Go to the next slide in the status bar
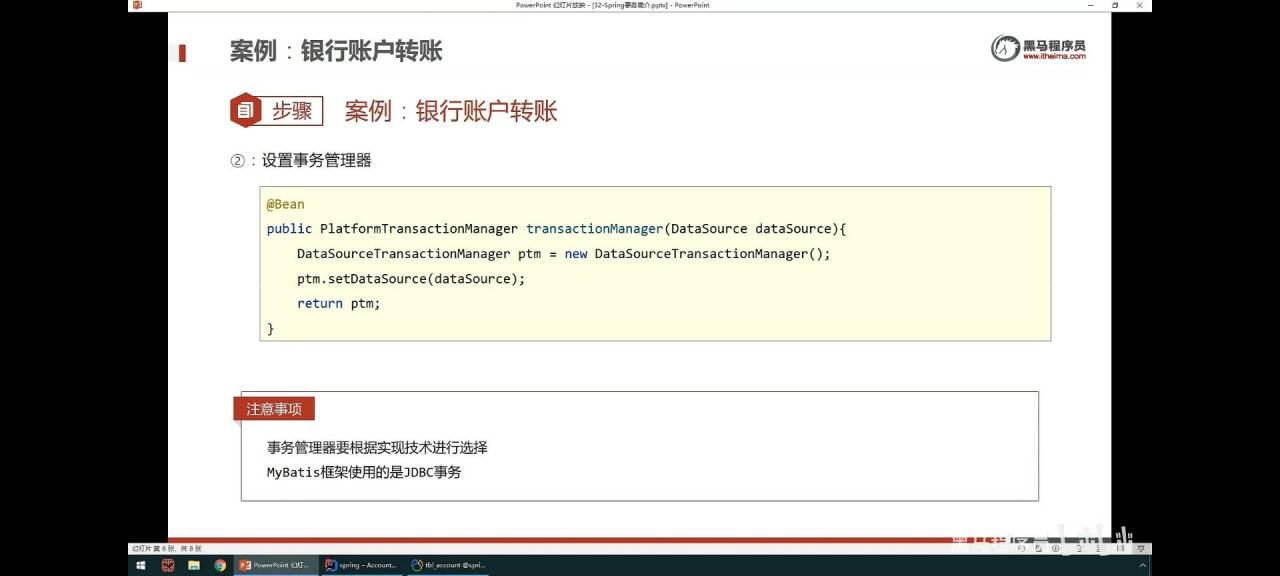 [x=1055, y=548]
